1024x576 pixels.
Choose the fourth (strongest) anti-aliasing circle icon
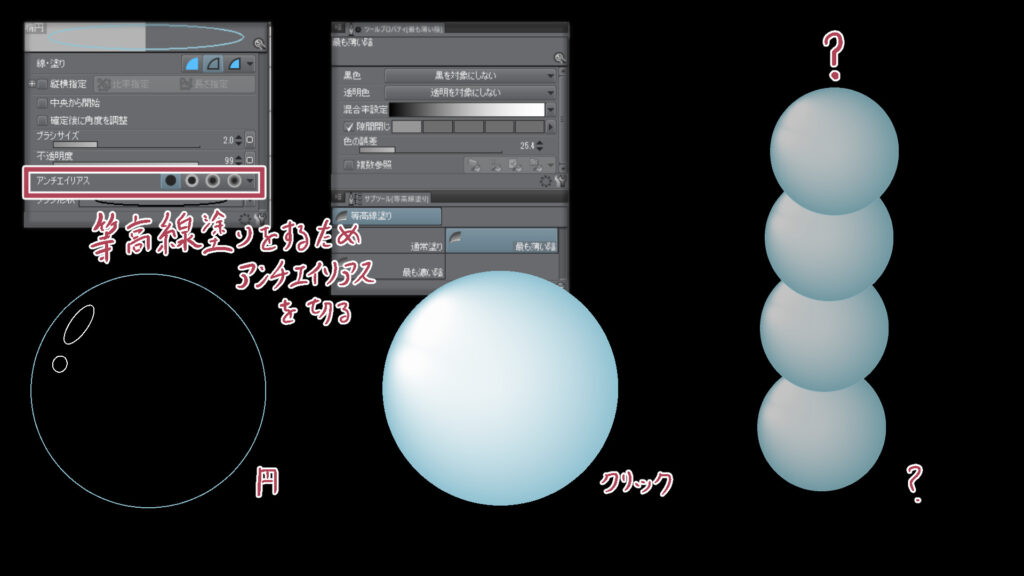click(x=234, y=181)
